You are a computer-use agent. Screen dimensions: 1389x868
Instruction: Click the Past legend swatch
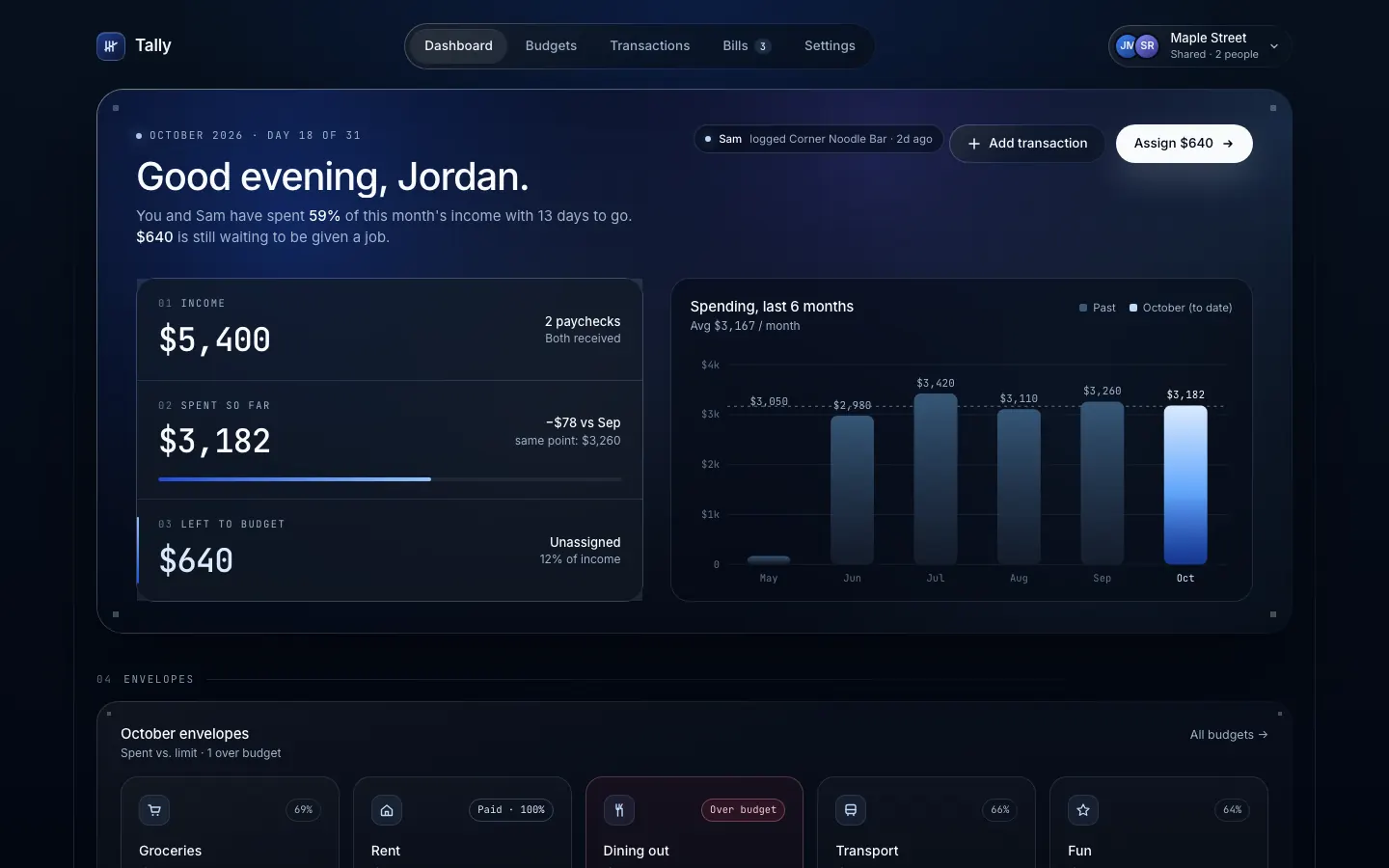(1083, 308)
